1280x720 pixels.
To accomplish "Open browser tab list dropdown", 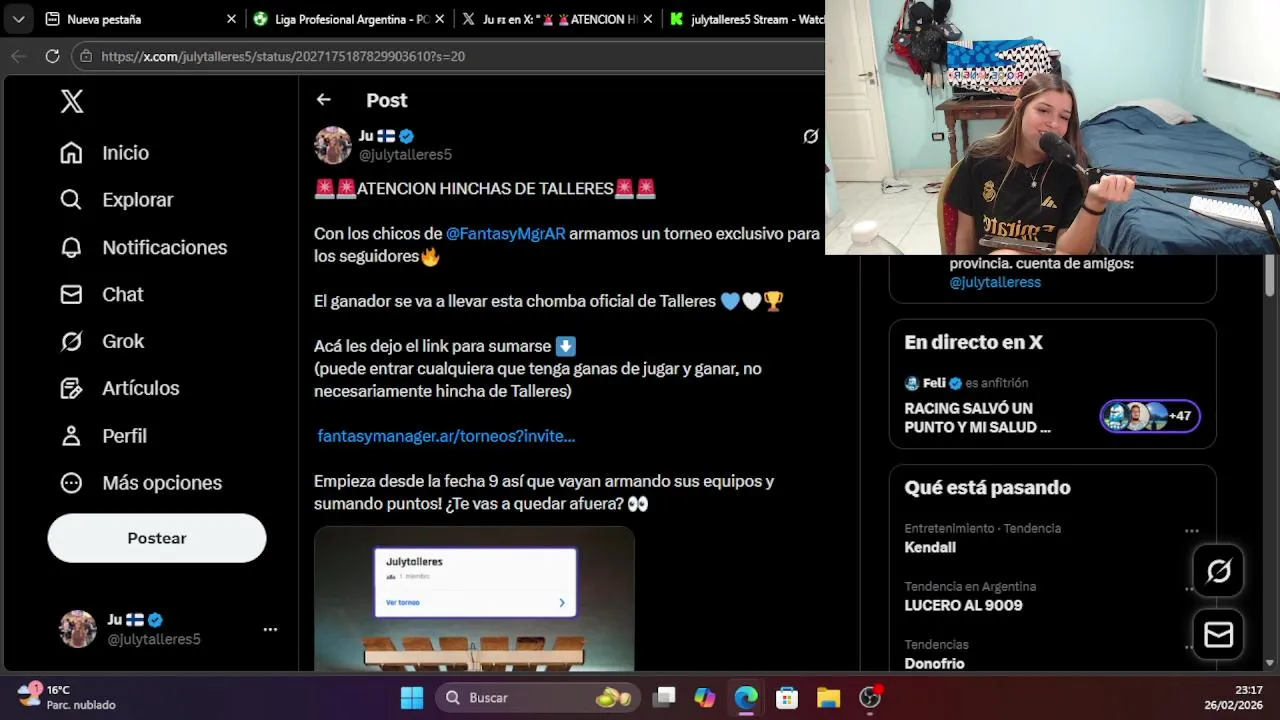I will click(18, 19).
